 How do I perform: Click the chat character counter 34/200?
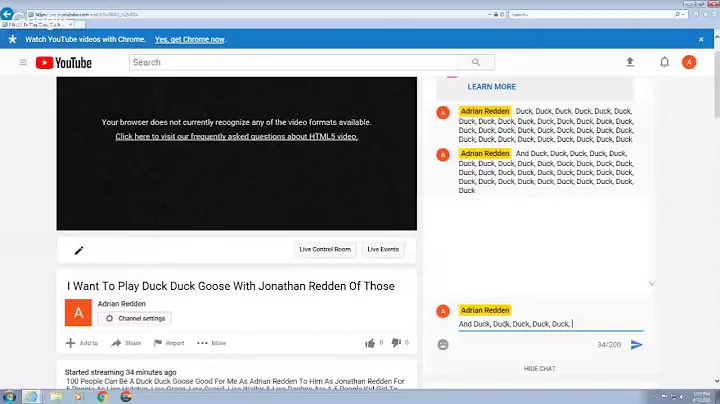[x=609, y=345]
